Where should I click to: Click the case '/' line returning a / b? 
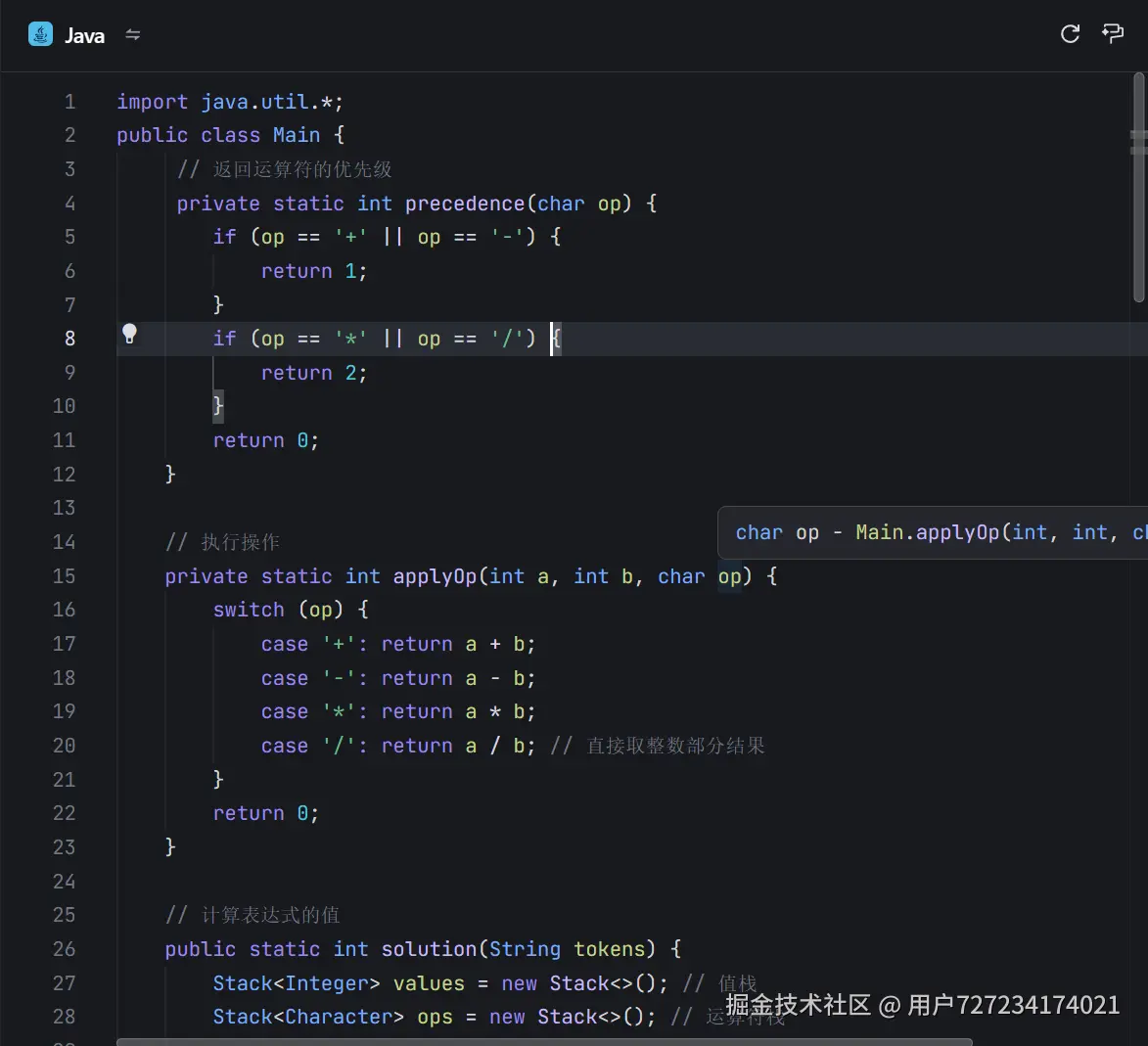click(x=398, y=746)
